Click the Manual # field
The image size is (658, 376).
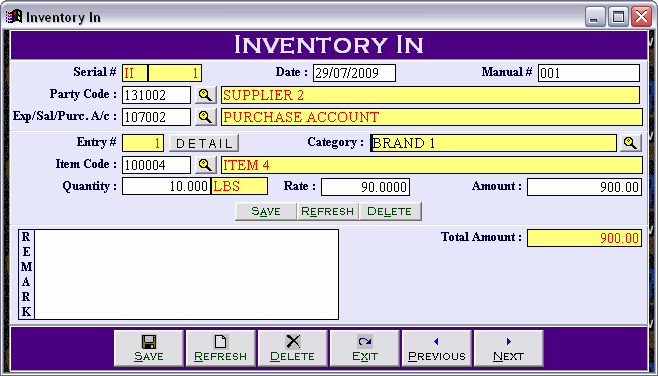tap(589, 73)
